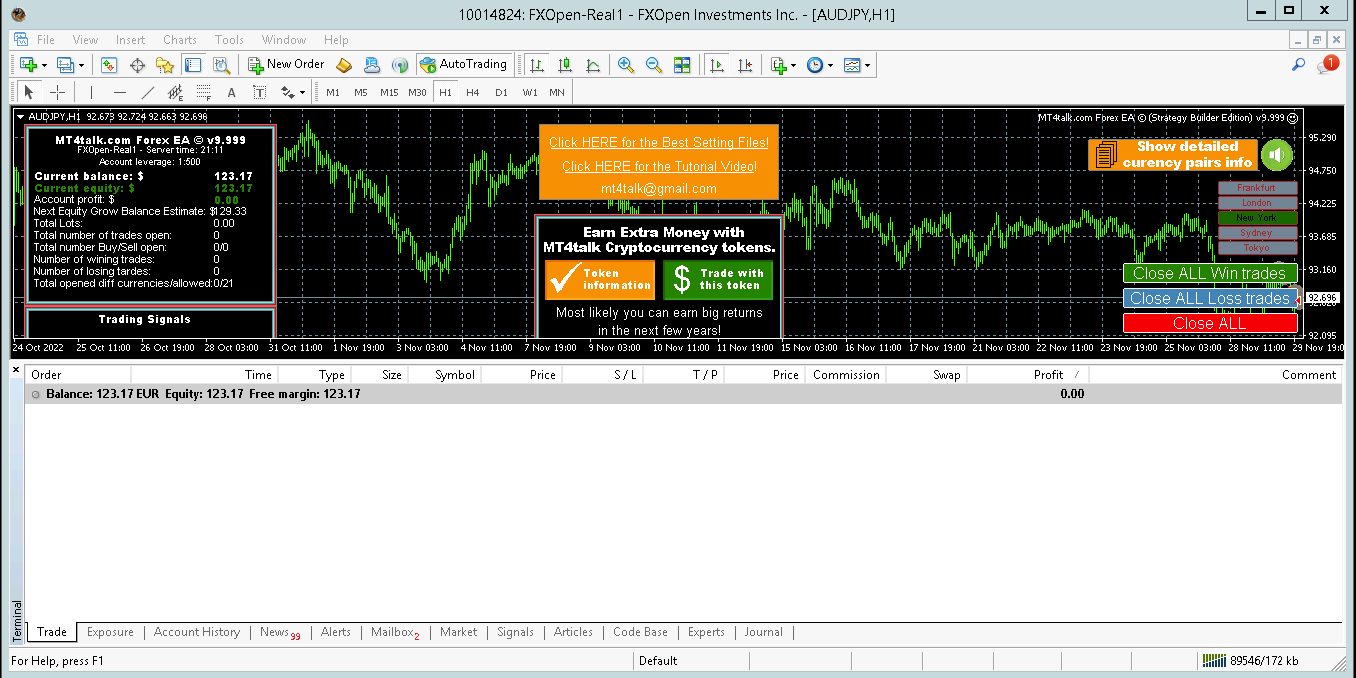Open the Best Setting Files link
This screenshot has height=678, width=1356.
(659, 142)
